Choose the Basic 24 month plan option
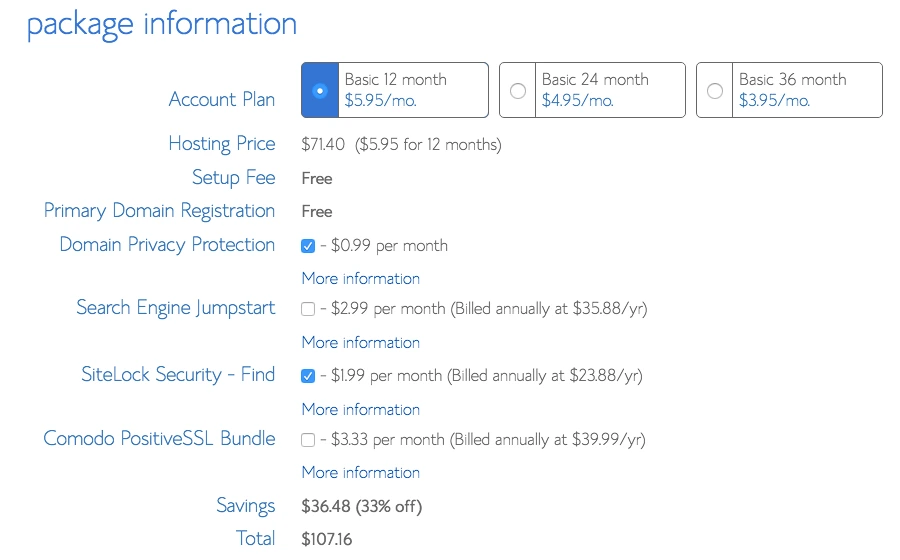Screen dimensions: 900x560 click(x=517, y=90)
